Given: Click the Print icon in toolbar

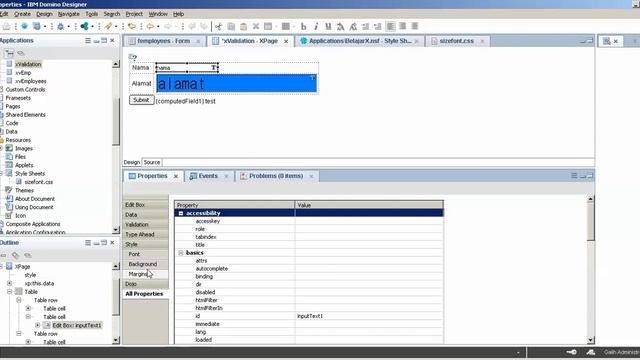Looking at the screenshot, I should [7, 27].
